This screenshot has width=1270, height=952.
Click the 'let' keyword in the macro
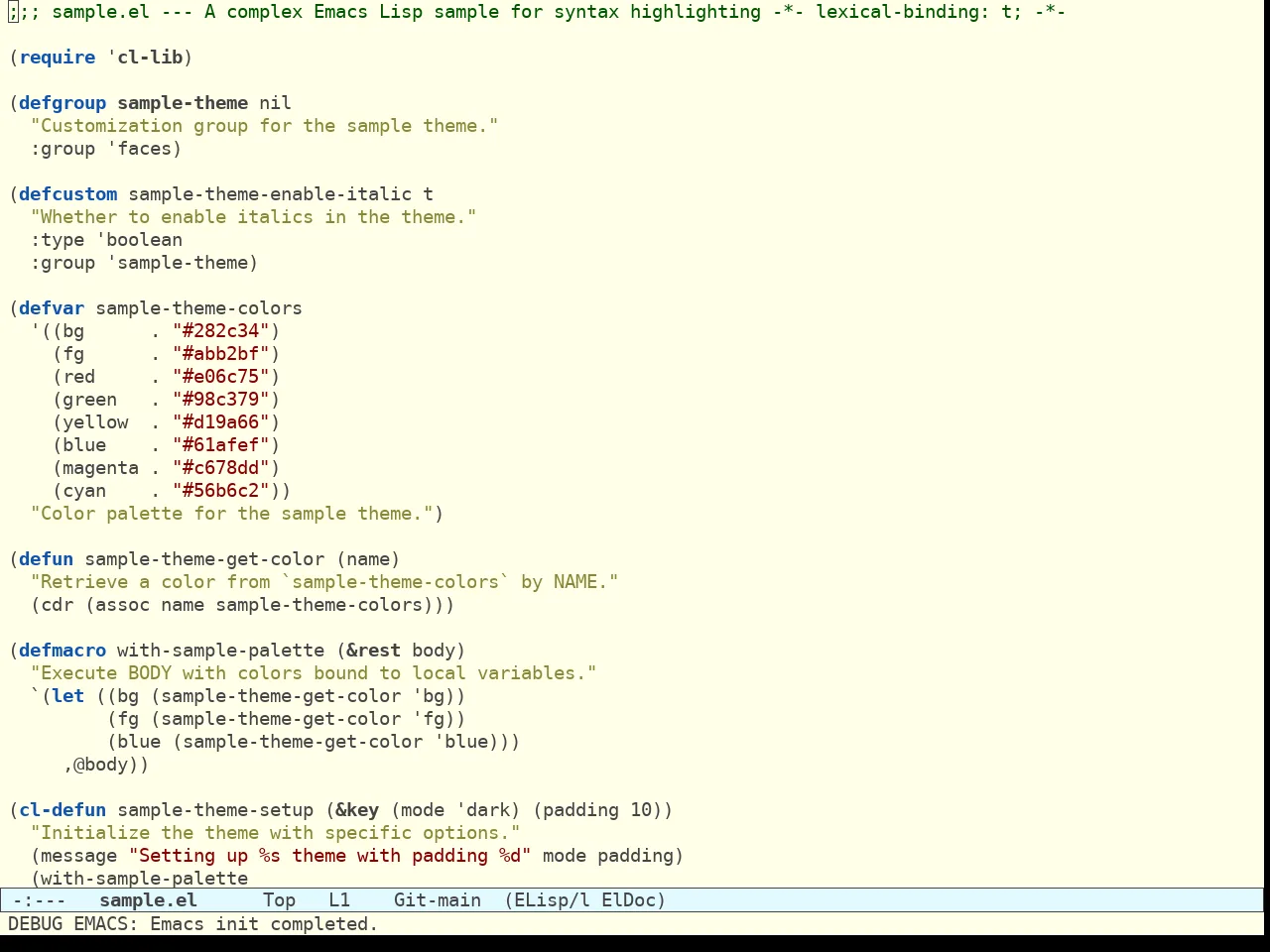point(68,696)
